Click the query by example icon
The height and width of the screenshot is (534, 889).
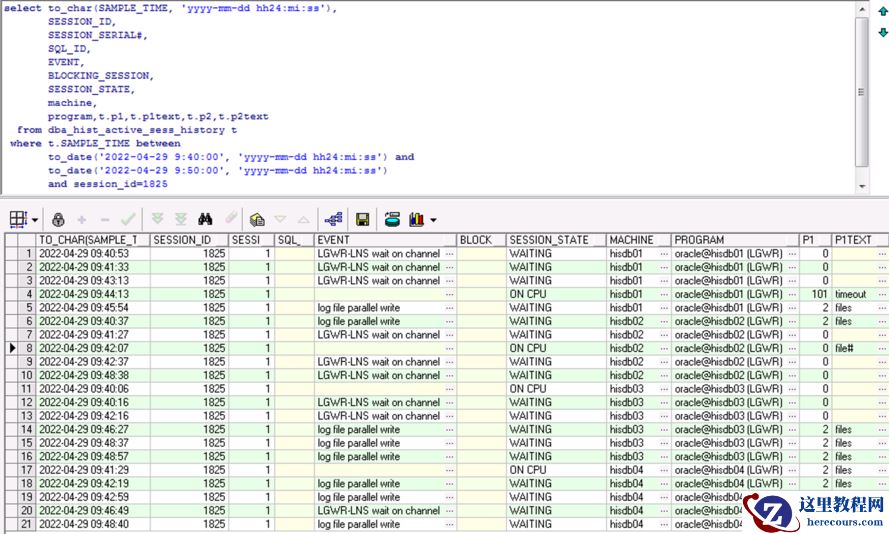(258, 219)
